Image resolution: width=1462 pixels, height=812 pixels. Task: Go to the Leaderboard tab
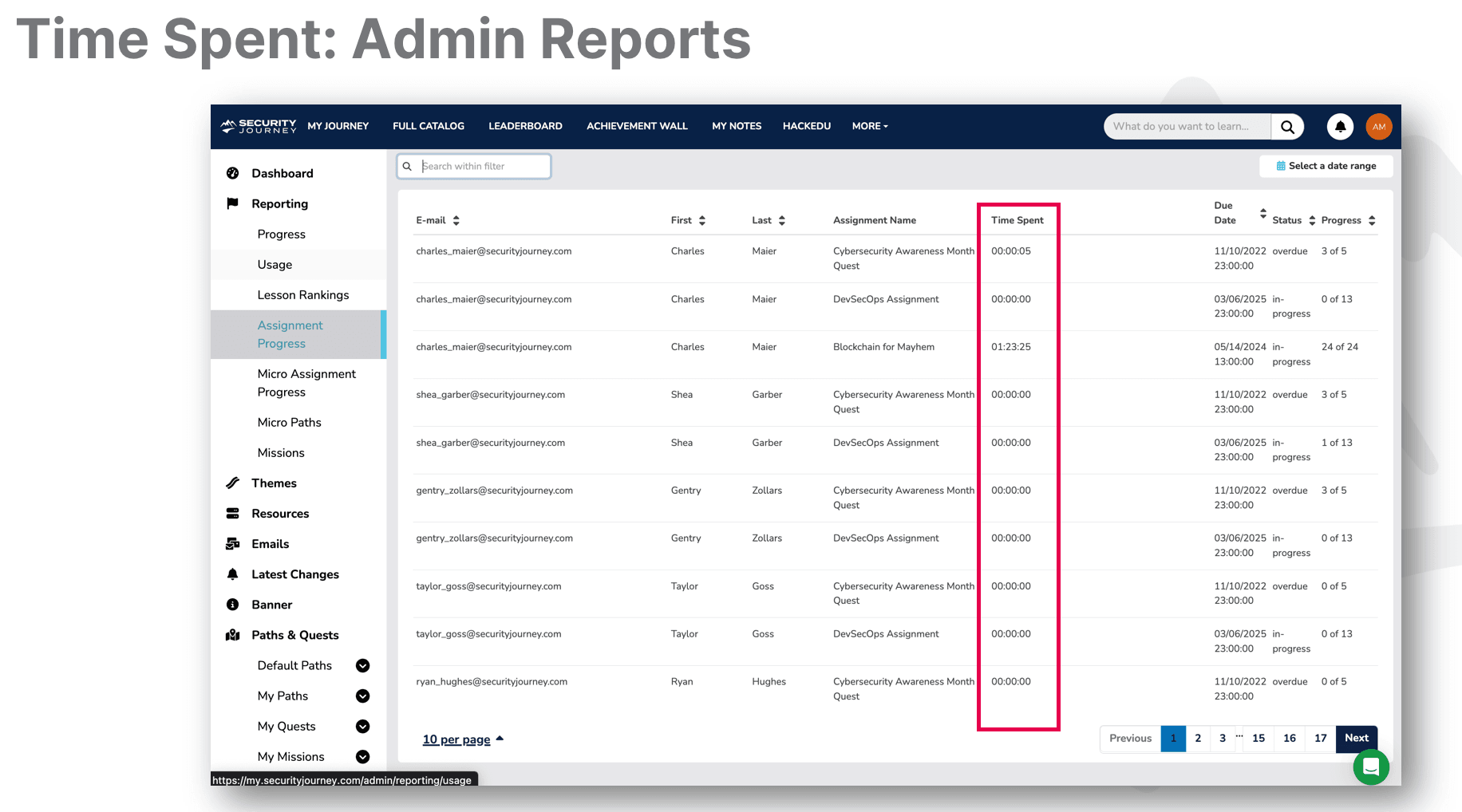click(525, 126)
